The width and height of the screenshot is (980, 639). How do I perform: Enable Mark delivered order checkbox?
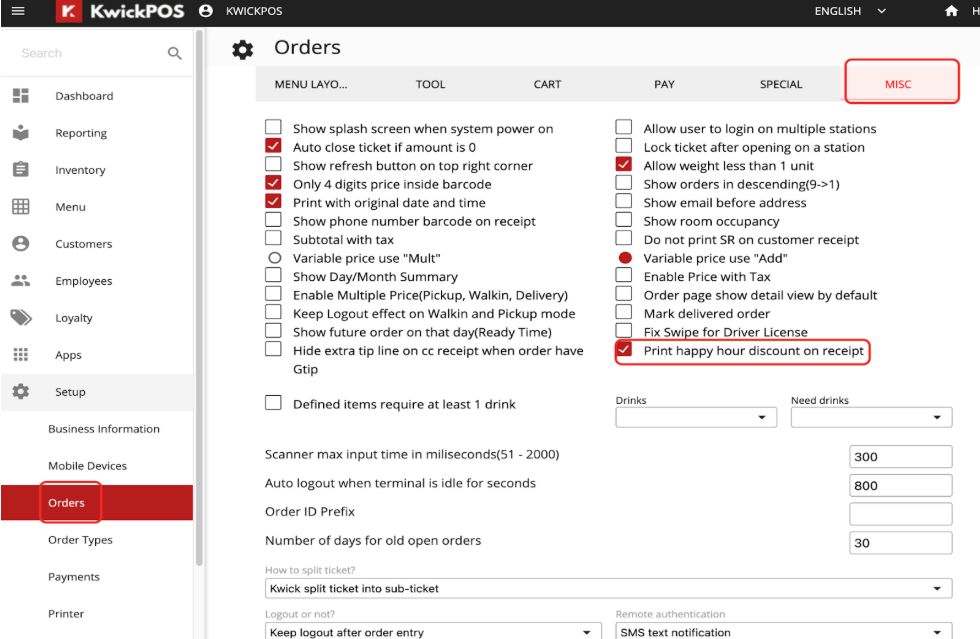(x=624, y=311)
